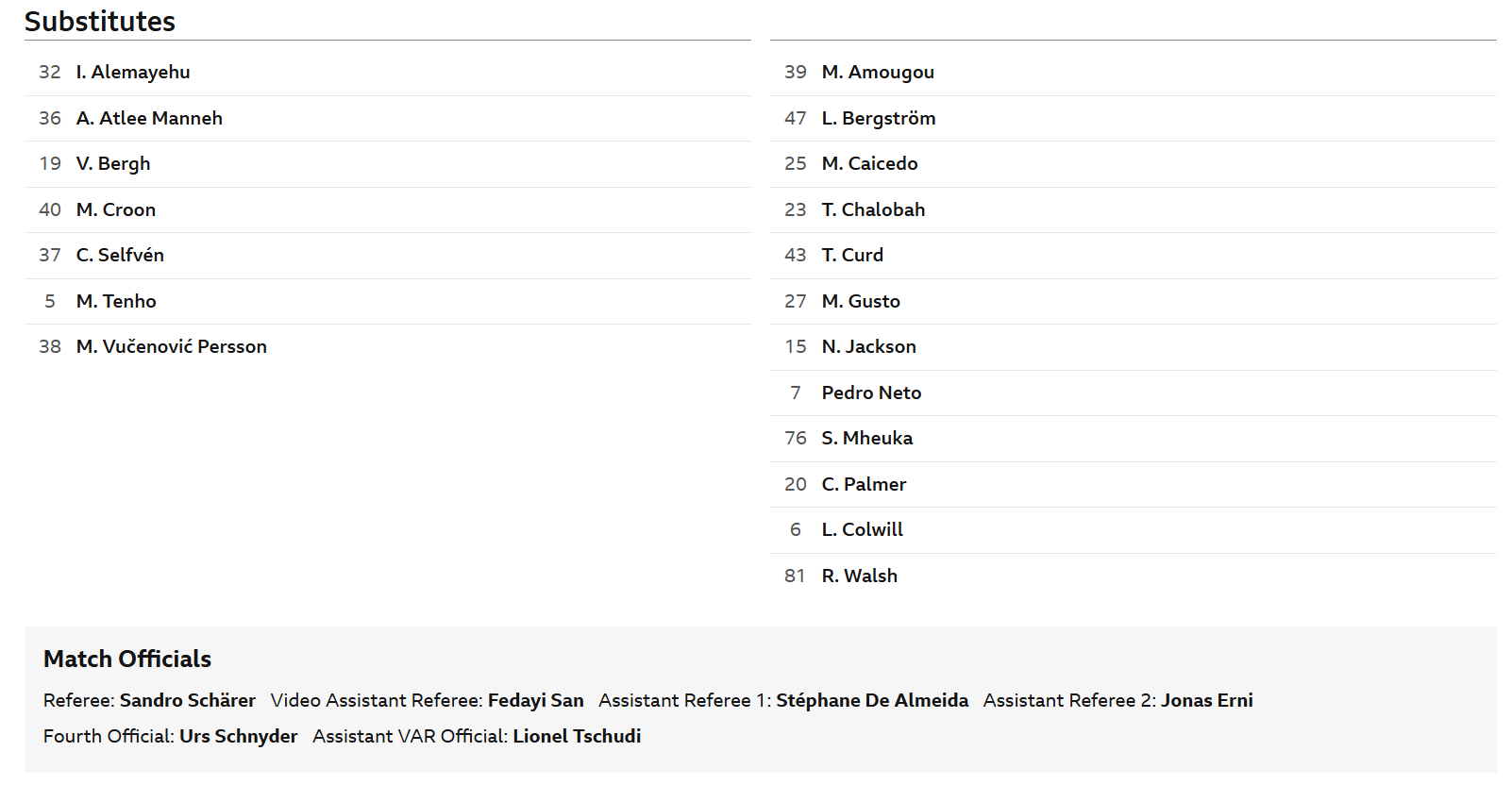
Task: Click L. Bergström's name
Action: [x=879, y=118]
